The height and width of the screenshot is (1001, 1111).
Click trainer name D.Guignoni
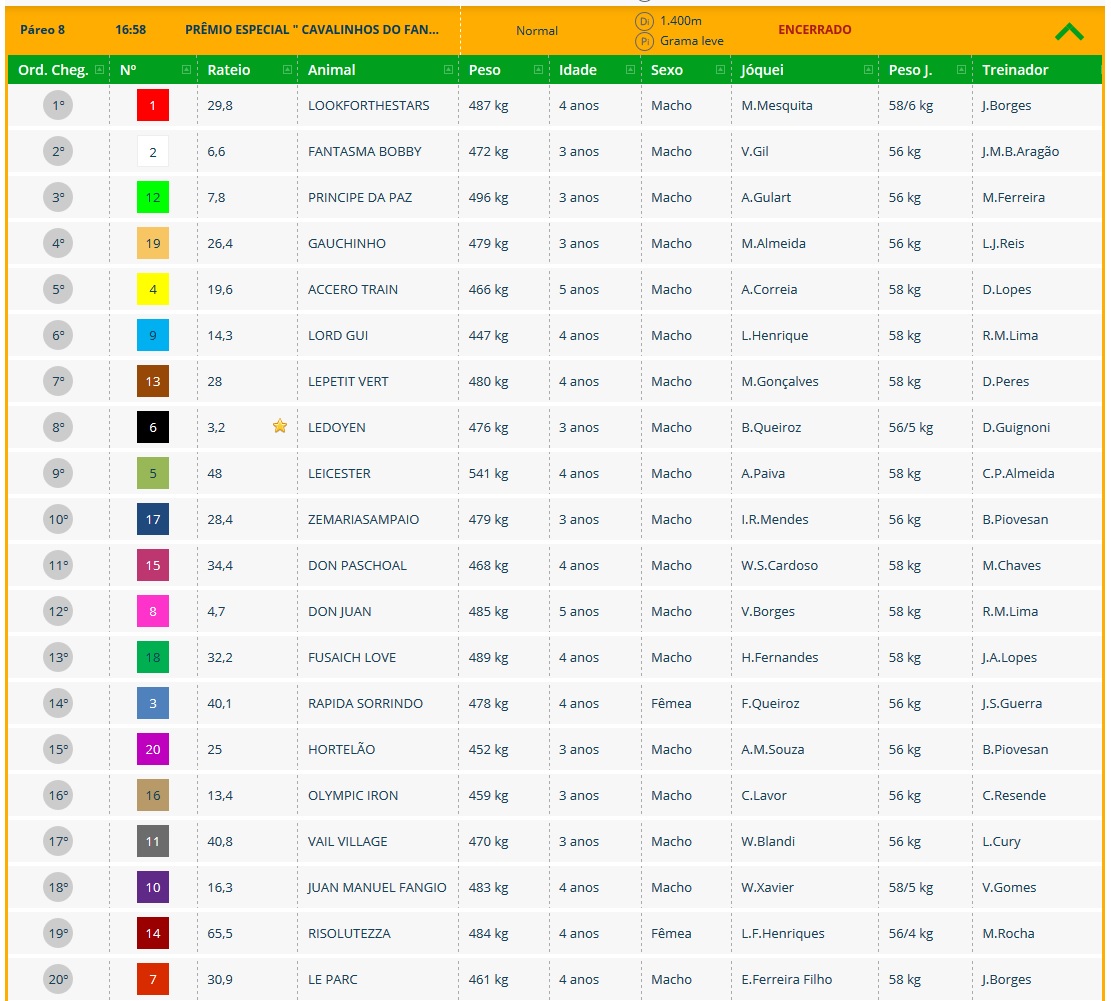1016,428
